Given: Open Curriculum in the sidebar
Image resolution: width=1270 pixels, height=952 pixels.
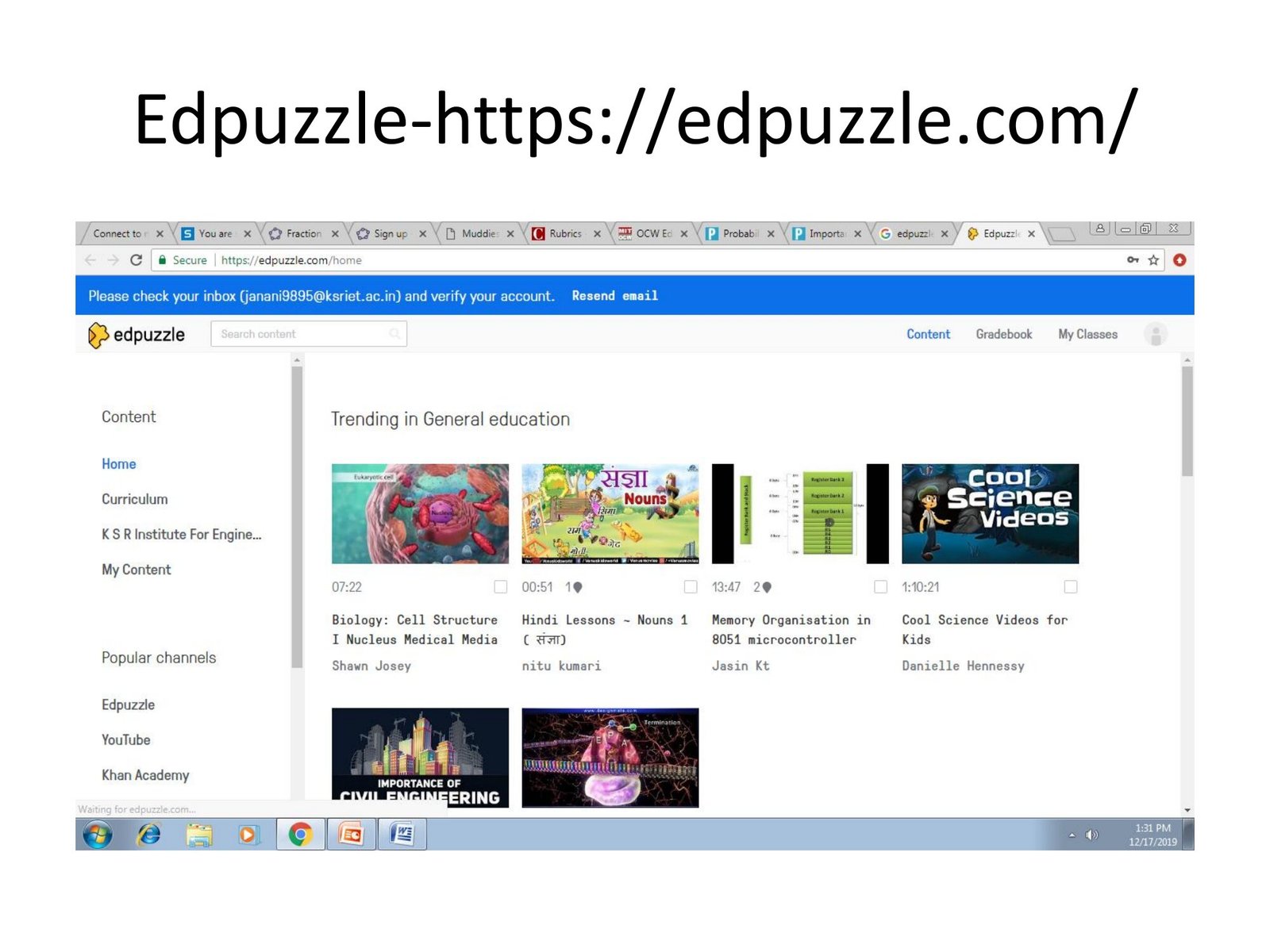Looking at the screenshot, I should 135,499.
